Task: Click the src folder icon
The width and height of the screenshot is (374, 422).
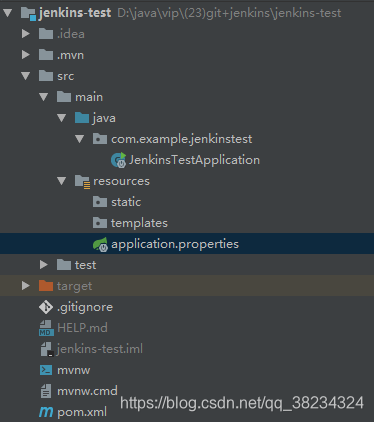Action: pyautogui.click(x=46, y=76)
